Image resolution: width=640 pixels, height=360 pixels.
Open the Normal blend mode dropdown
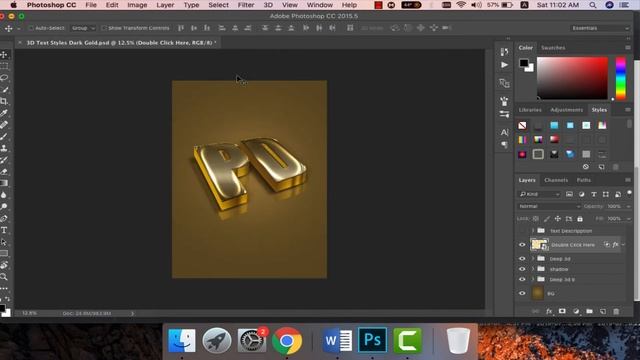[x=549, y=207]
